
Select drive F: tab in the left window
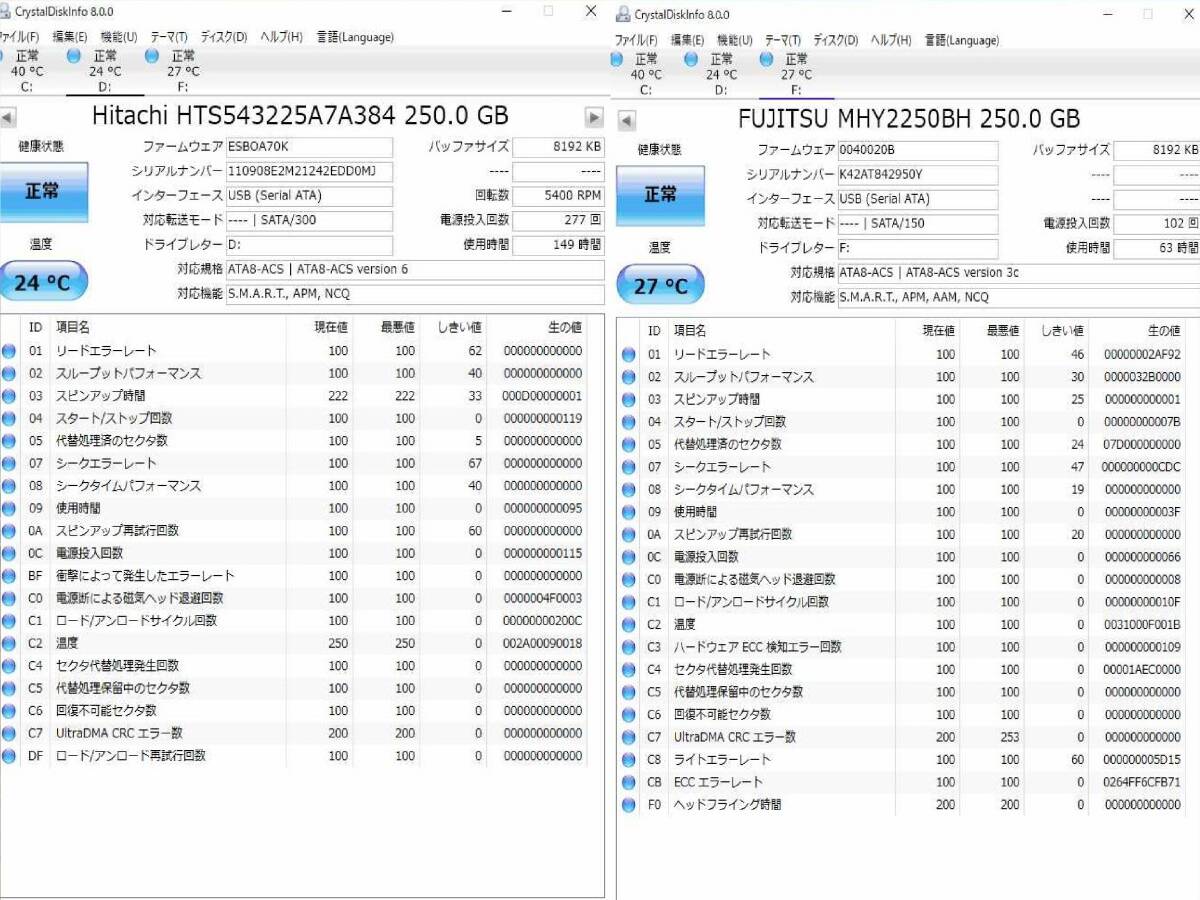pyautogui.click(x=182, y=71)
